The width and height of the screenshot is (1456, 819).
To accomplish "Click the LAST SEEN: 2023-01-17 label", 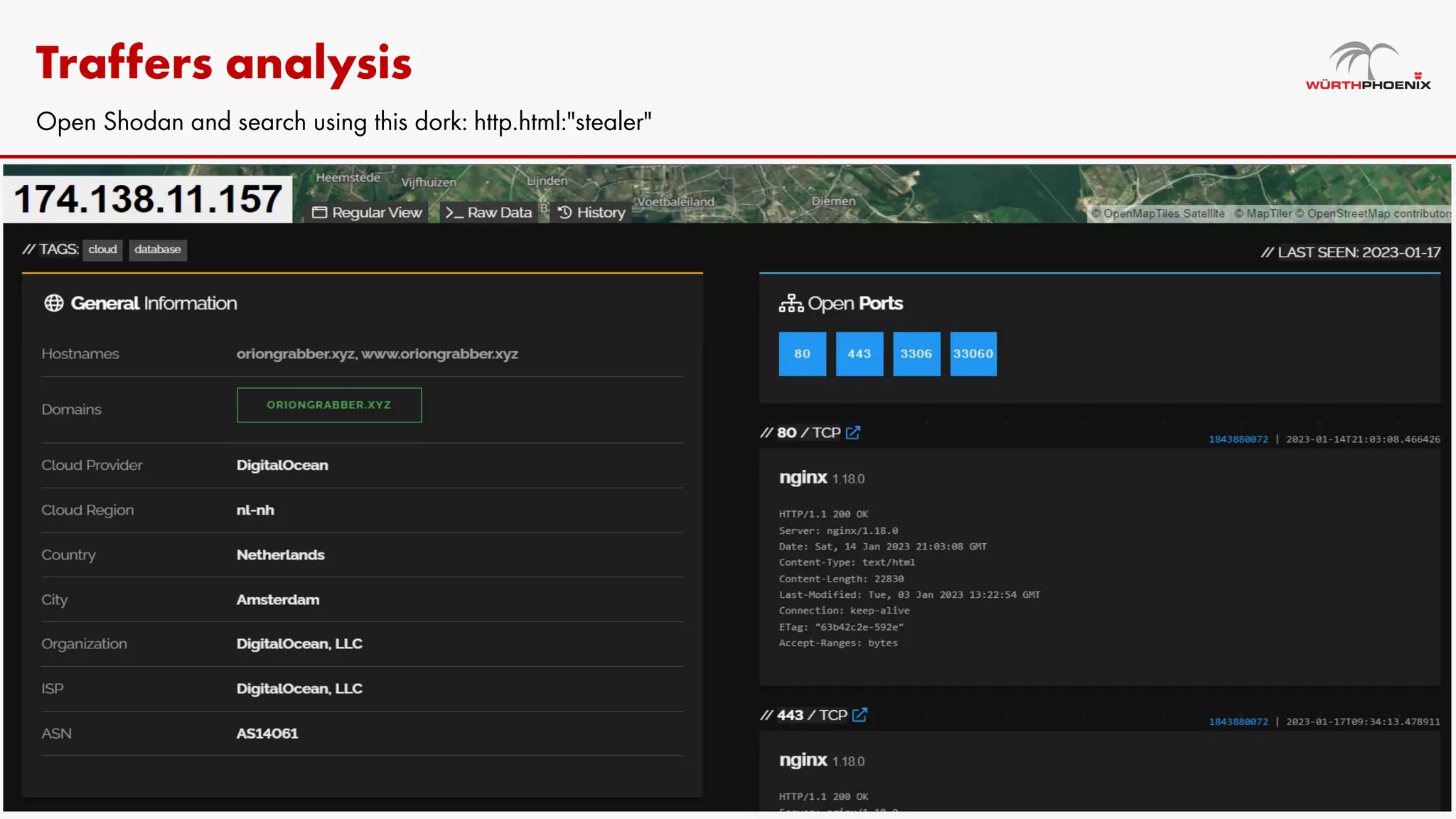I will point(1351,252).
